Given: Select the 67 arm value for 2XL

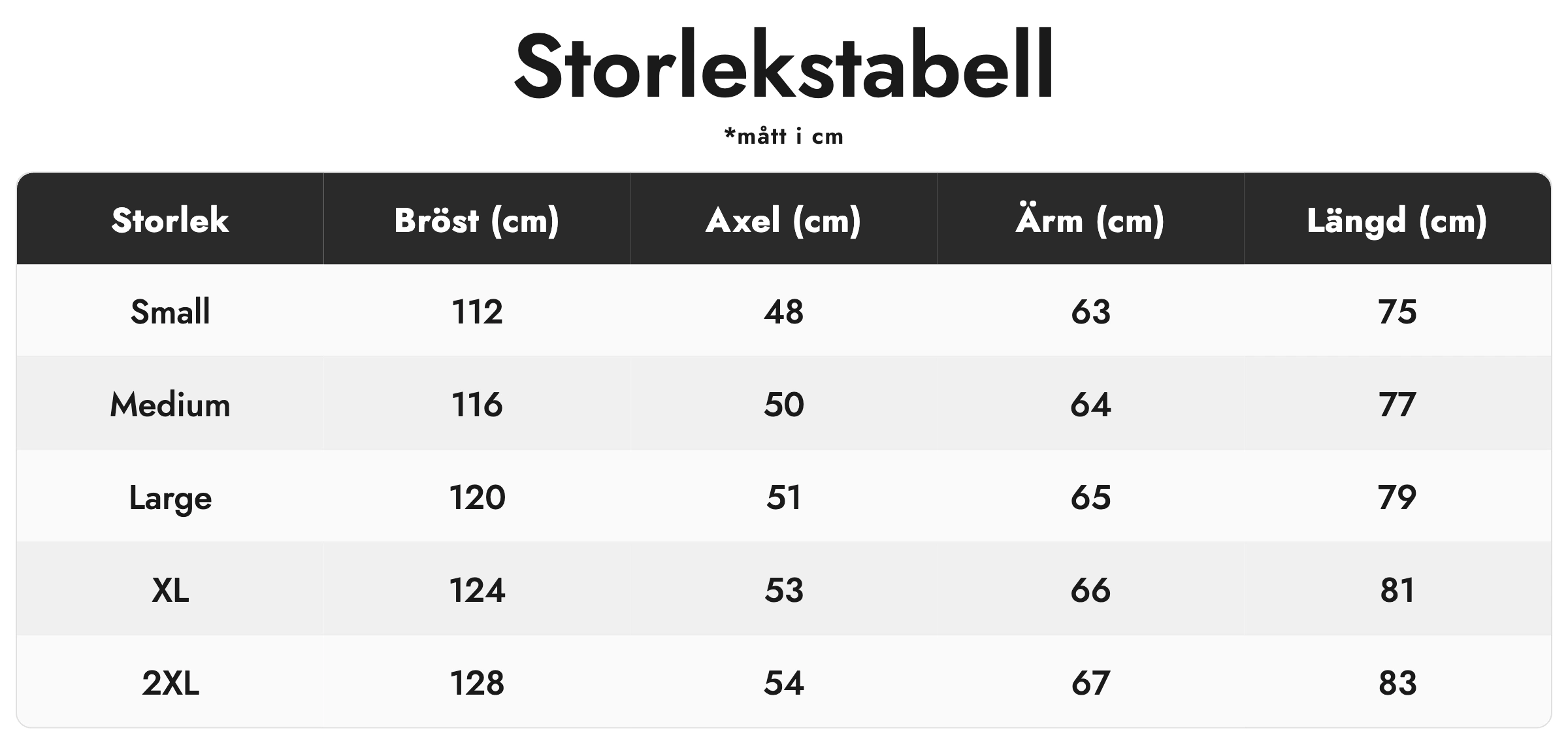Looking at the screenshot, I should pyautogui.click(x=1090, y=684).
